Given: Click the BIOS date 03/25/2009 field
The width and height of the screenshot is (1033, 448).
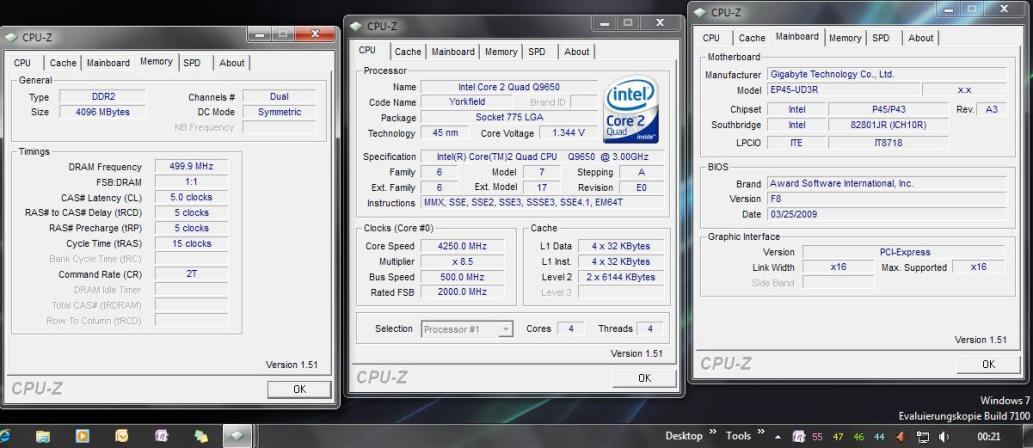Looking at the screenshot, I should point(887,214).
